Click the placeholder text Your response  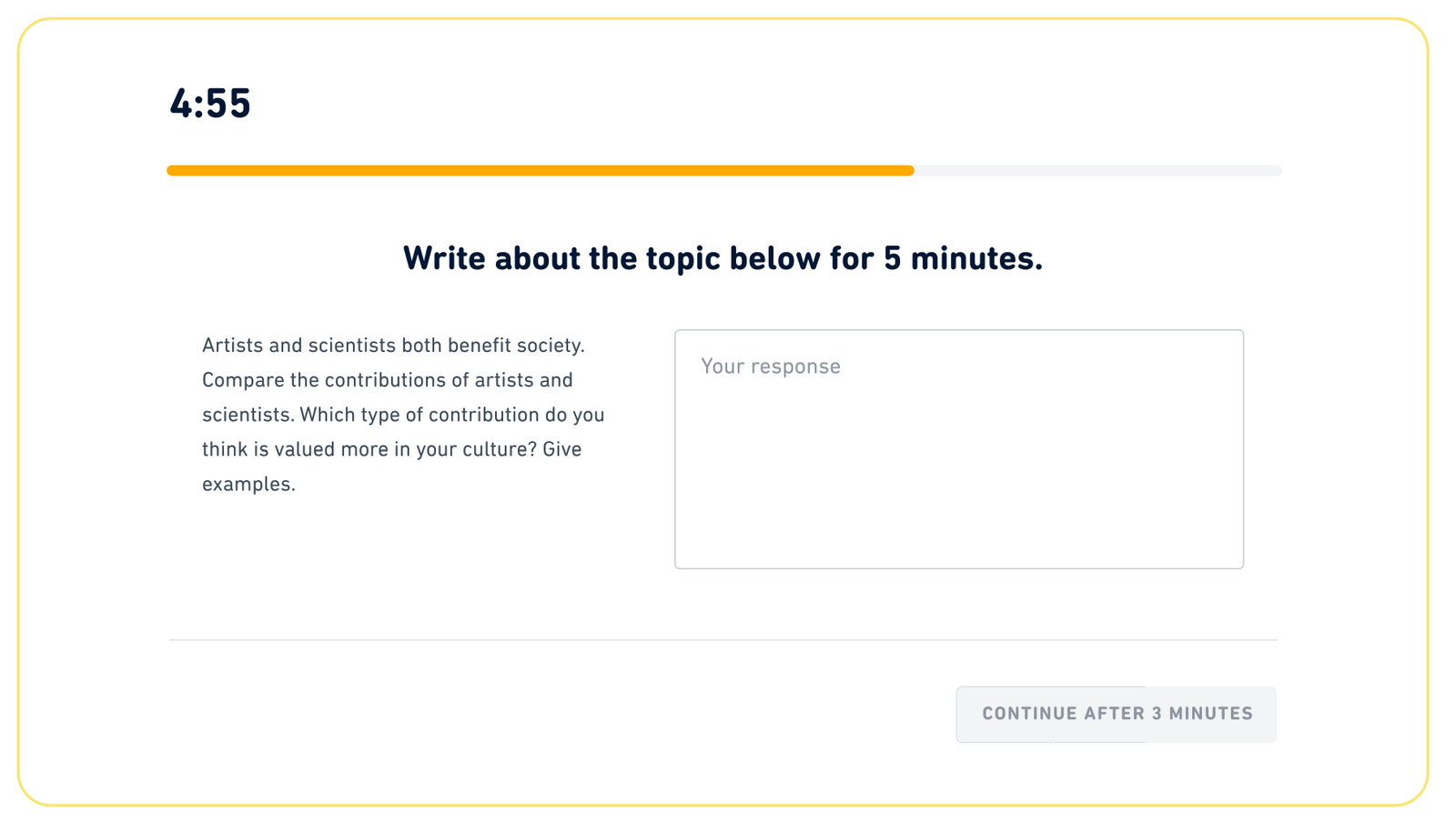[771, 366]
